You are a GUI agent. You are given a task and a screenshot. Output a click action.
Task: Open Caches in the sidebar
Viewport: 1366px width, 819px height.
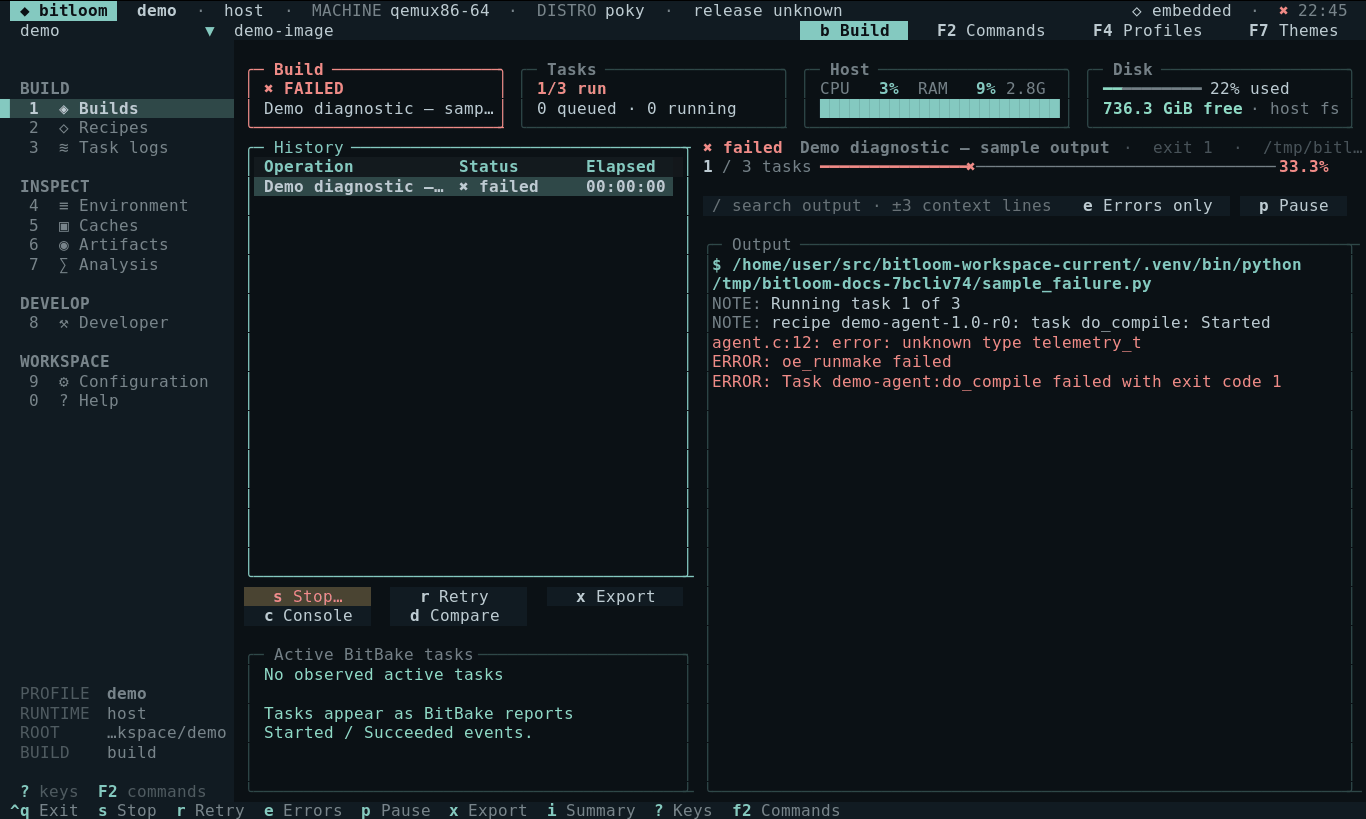point(117,225)
